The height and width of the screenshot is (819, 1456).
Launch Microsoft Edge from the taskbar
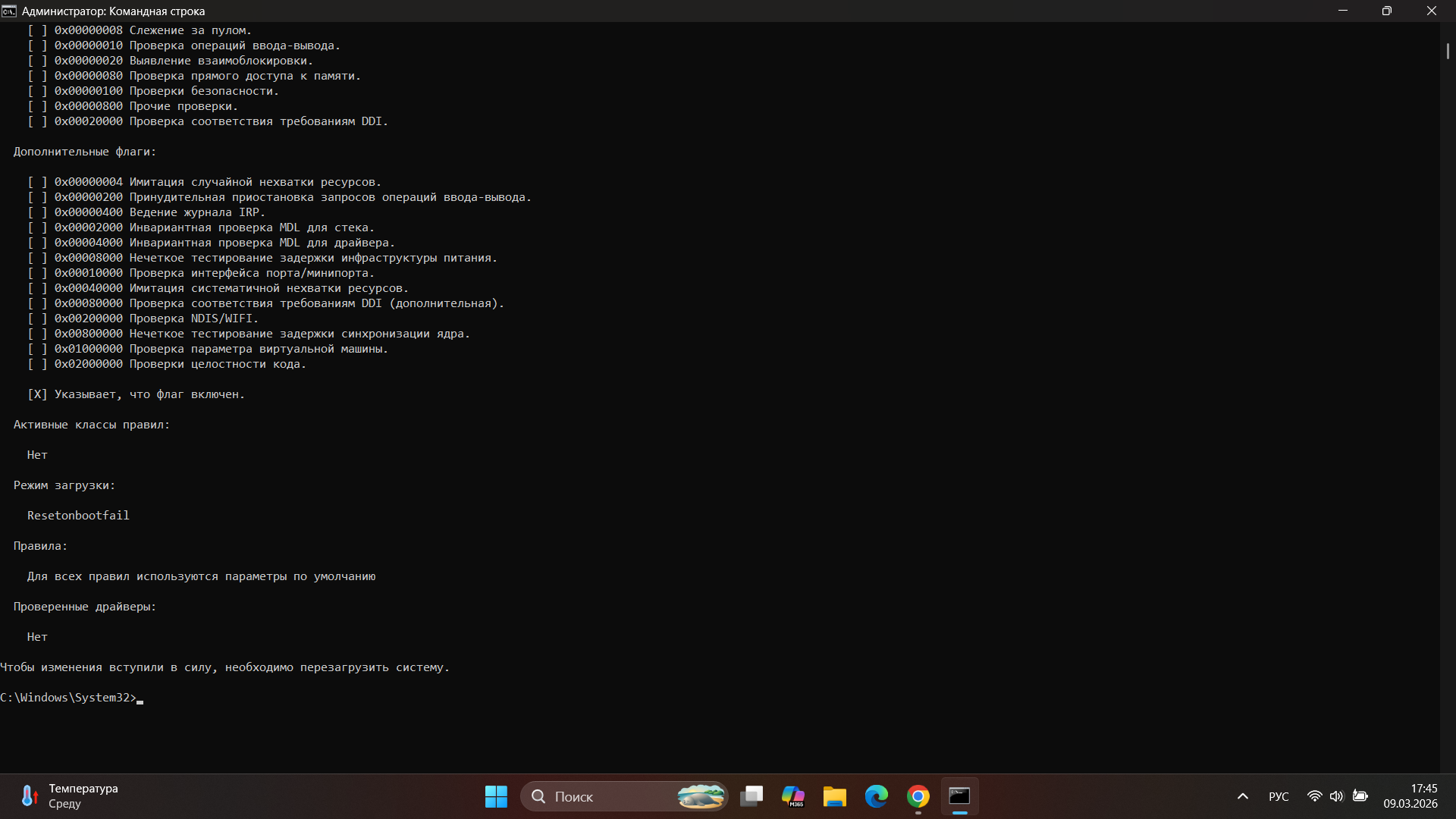877,796
